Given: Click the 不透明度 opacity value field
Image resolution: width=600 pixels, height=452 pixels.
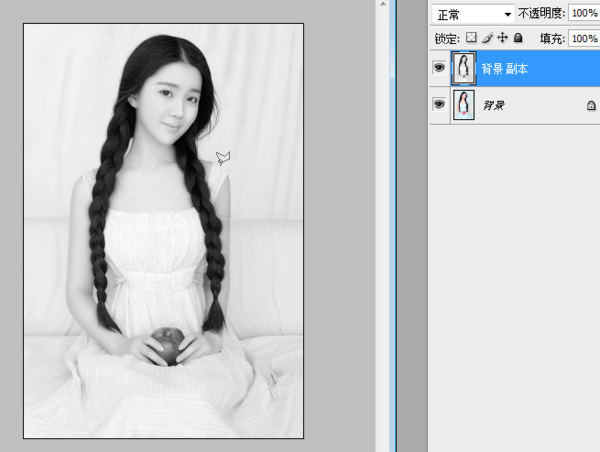Looking at the screenshot, I should pos(581,14).
